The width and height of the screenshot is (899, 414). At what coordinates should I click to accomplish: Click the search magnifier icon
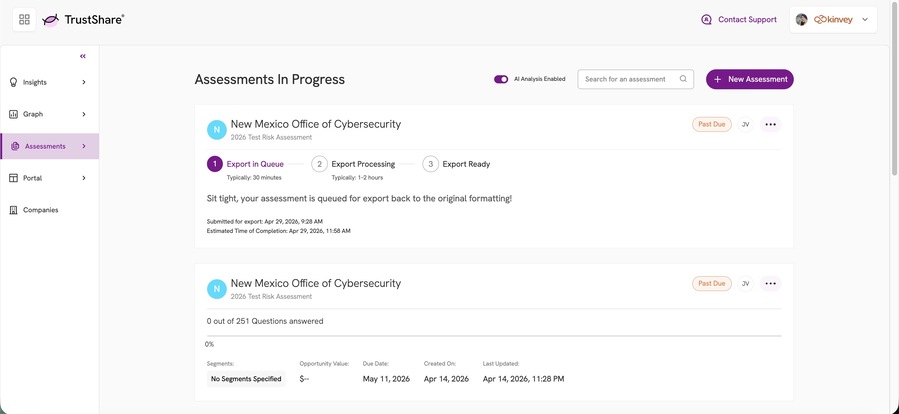[683, 79]
